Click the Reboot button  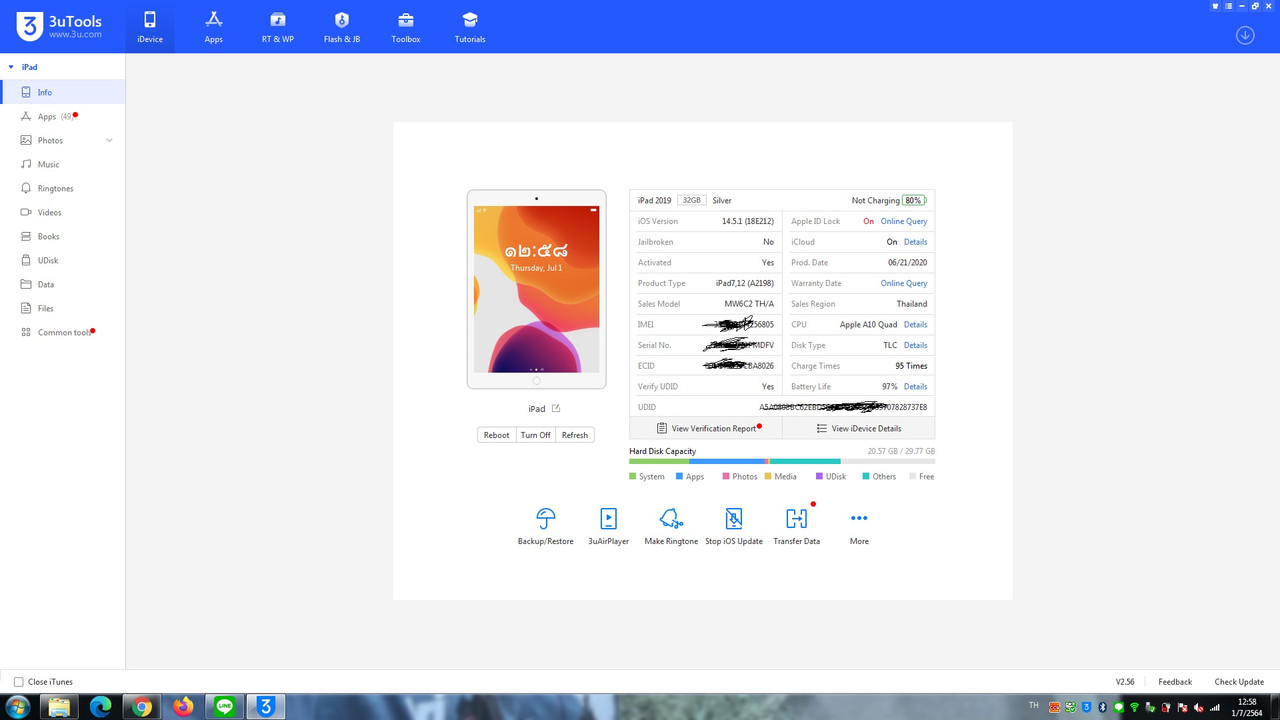[497, 435]
